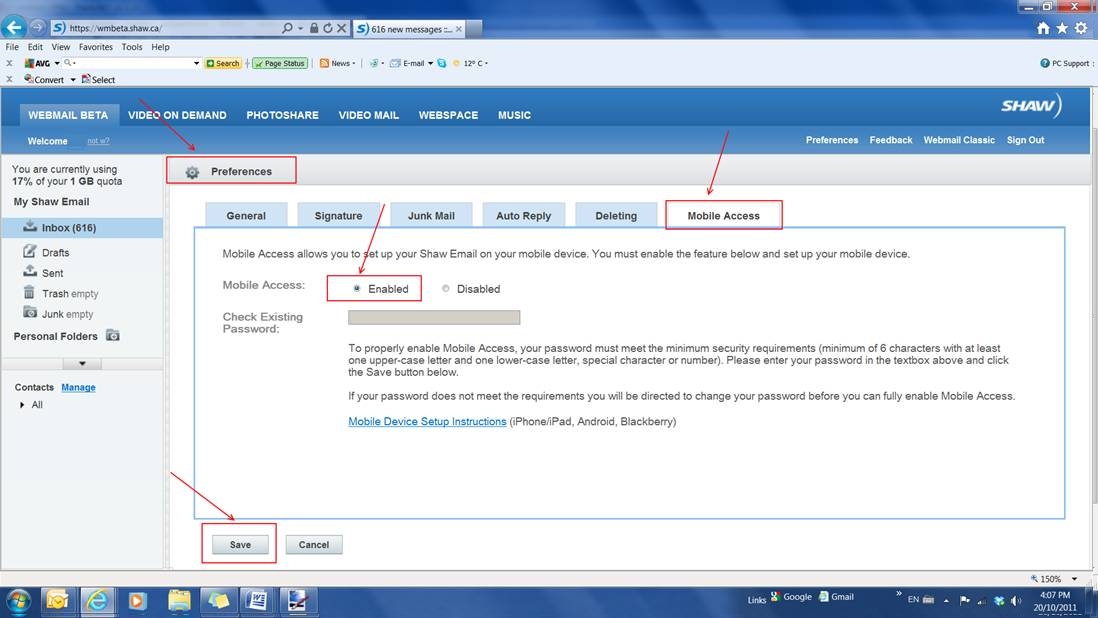Select the Enabled radio button
Screen dimensions: 1098x618
[357, 288]
